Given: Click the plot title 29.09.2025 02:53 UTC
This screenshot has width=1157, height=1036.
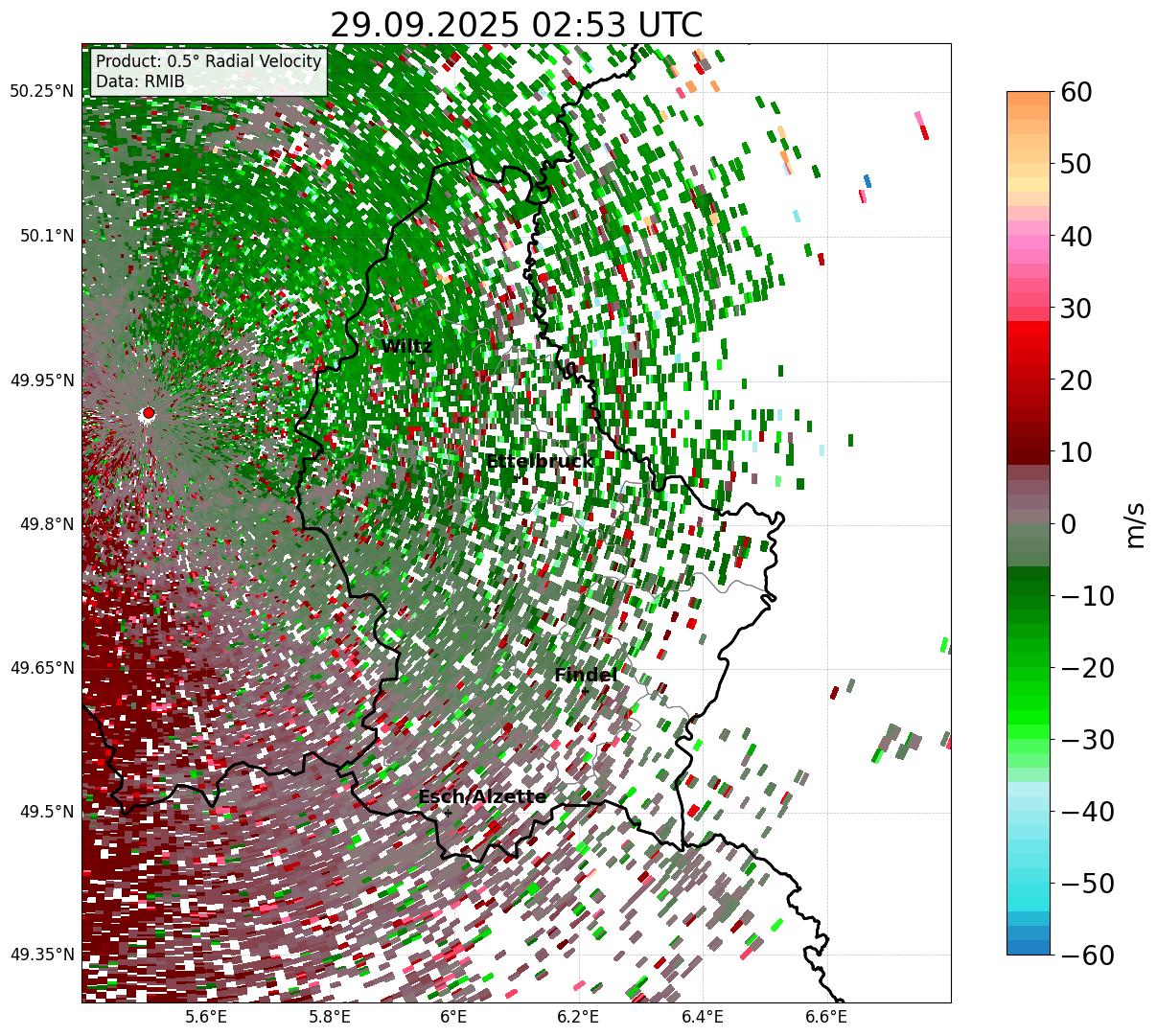Looking at the screenshot, I should click(516, 24).
